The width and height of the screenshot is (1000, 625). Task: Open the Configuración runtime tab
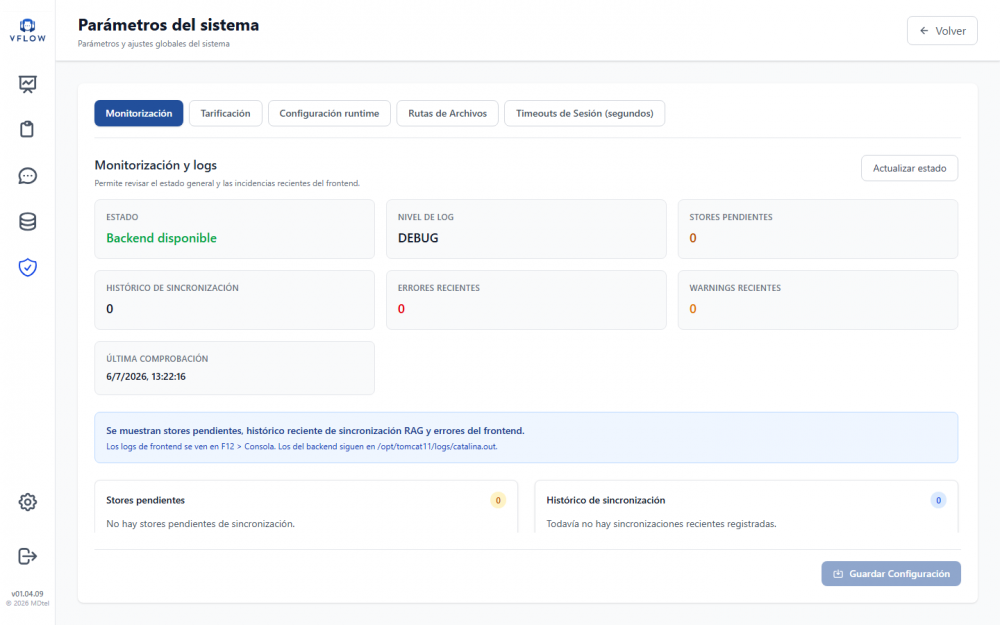coord(329,114)
